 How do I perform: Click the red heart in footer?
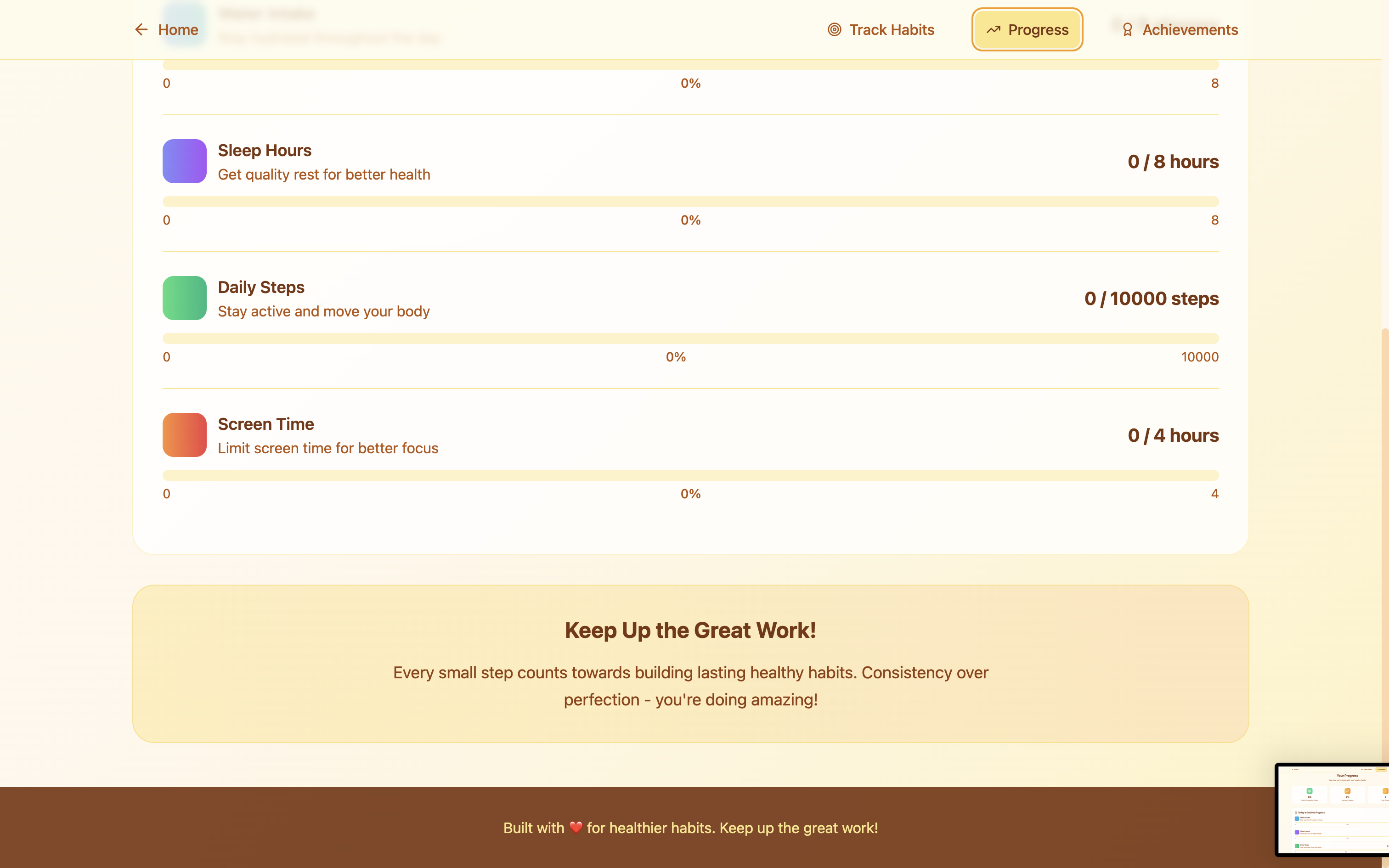point(576,827)
